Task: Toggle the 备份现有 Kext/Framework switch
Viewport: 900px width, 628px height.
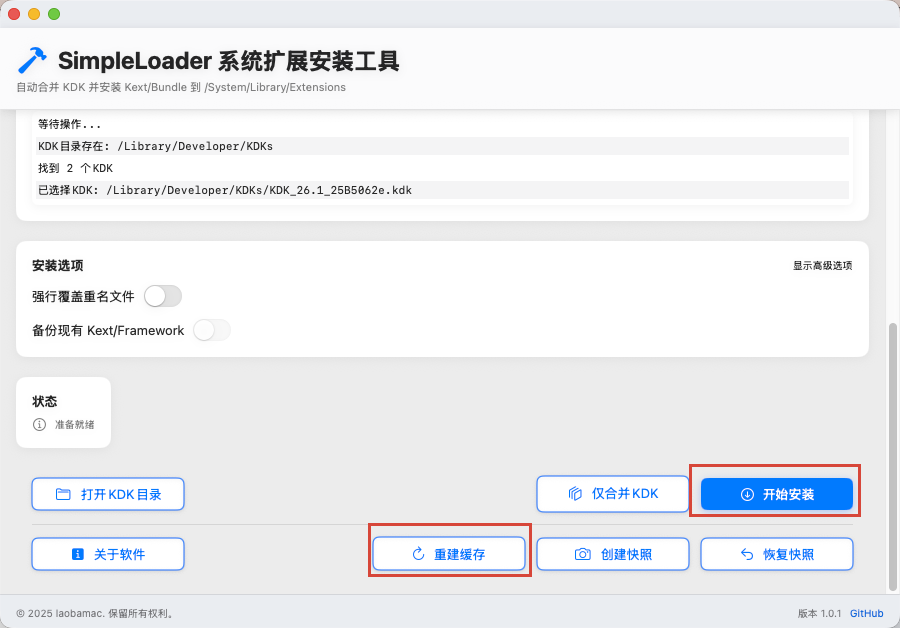Action: [x=212, y=330]
